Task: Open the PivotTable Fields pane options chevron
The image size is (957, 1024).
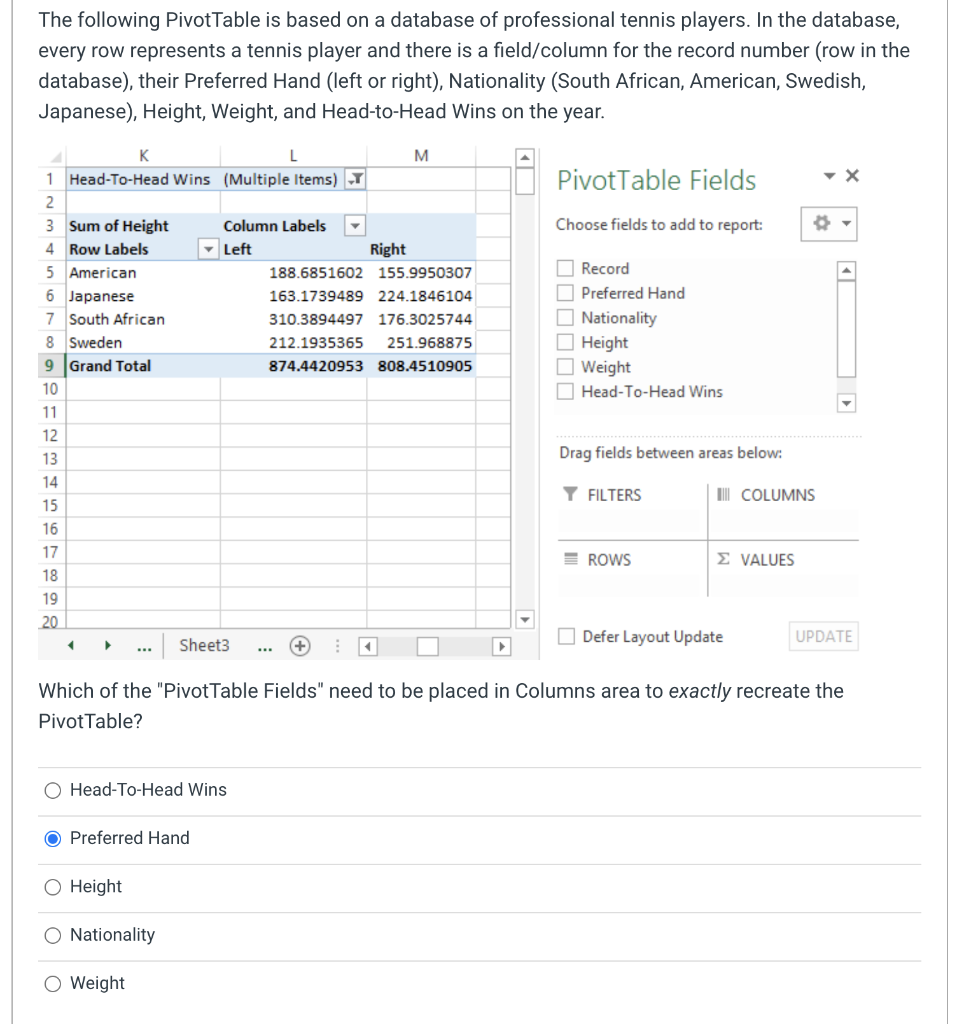Action: coord(829,174)
